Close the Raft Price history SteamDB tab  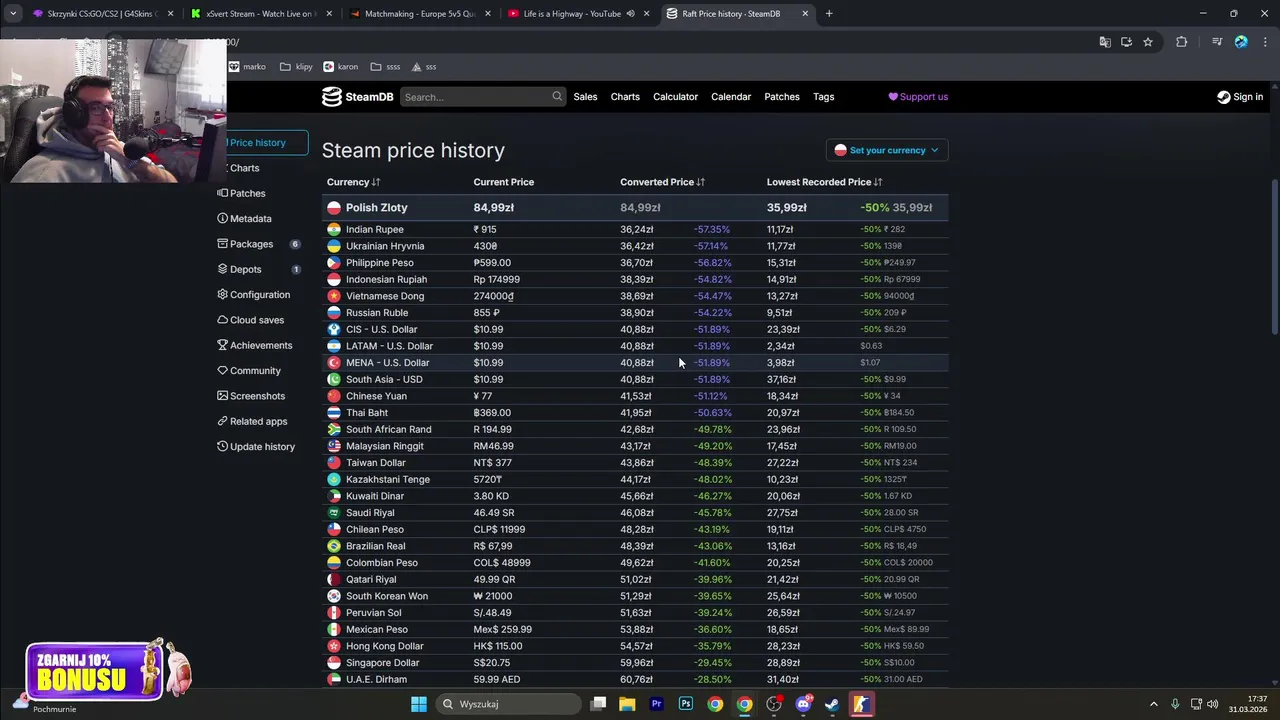click(x=805, y=14)
